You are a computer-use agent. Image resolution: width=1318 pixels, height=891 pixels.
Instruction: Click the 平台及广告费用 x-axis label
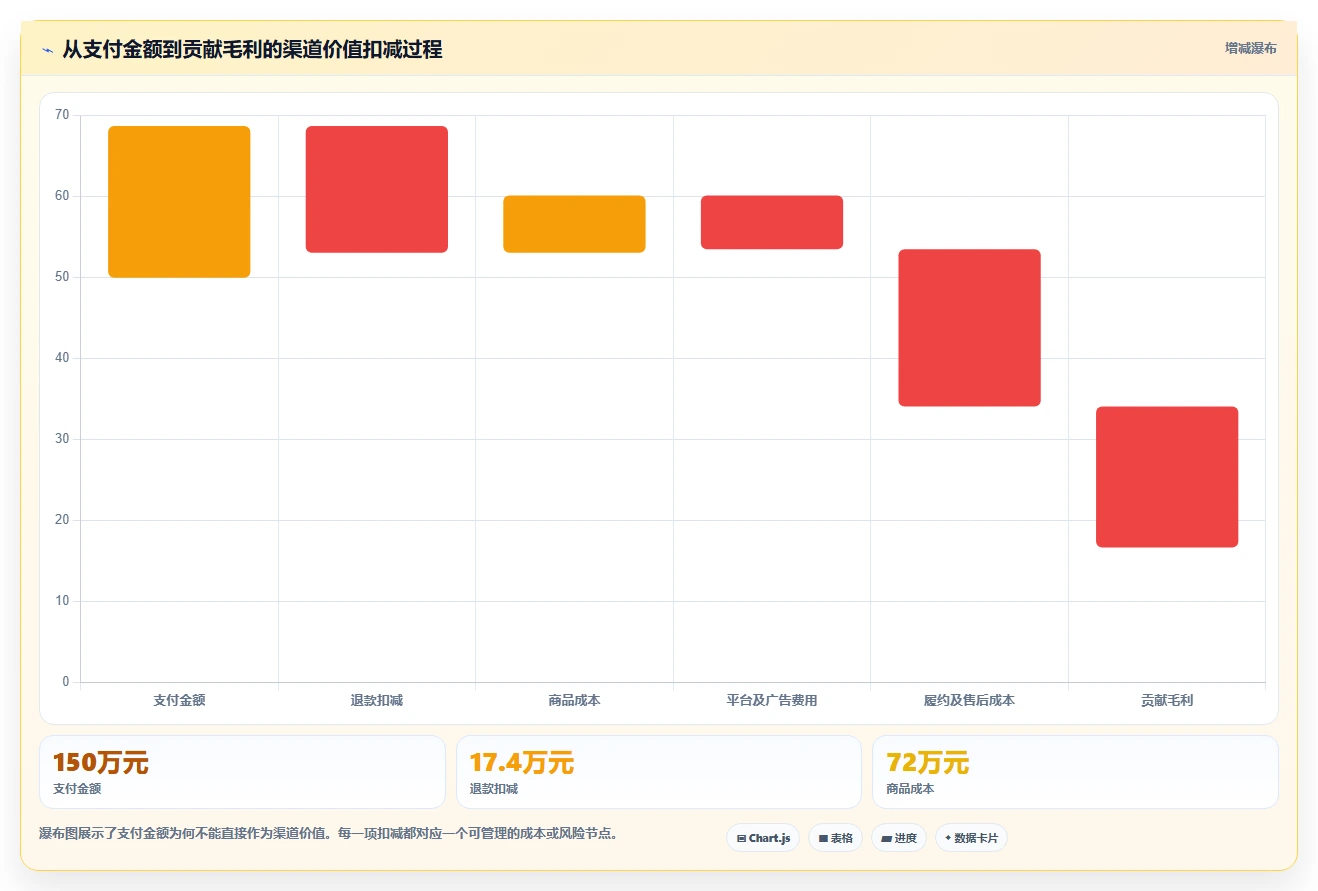pos(772,701)
